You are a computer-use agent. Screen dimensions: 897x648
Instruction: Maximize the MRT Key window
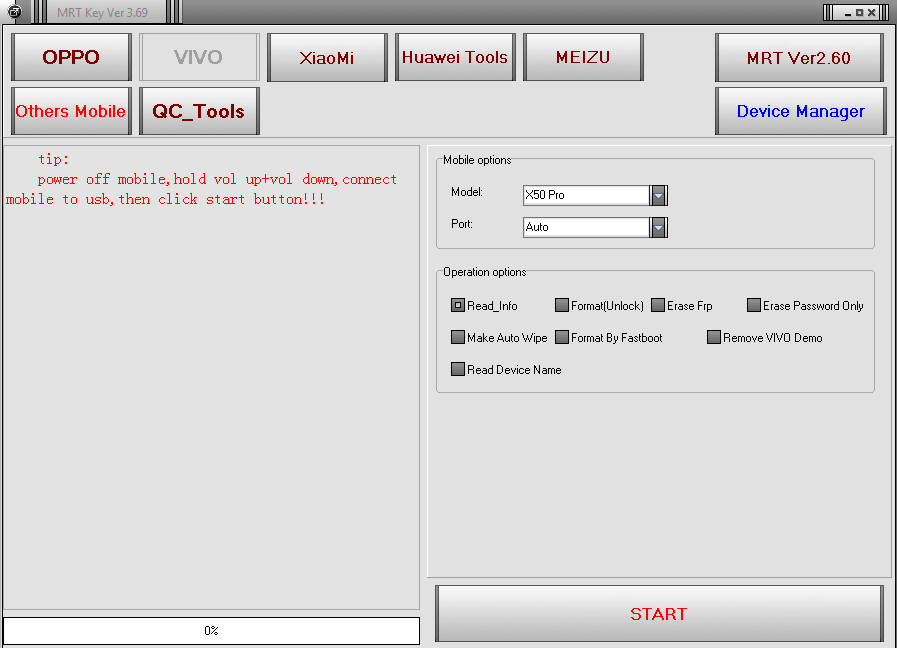click(x=859, y=13)
